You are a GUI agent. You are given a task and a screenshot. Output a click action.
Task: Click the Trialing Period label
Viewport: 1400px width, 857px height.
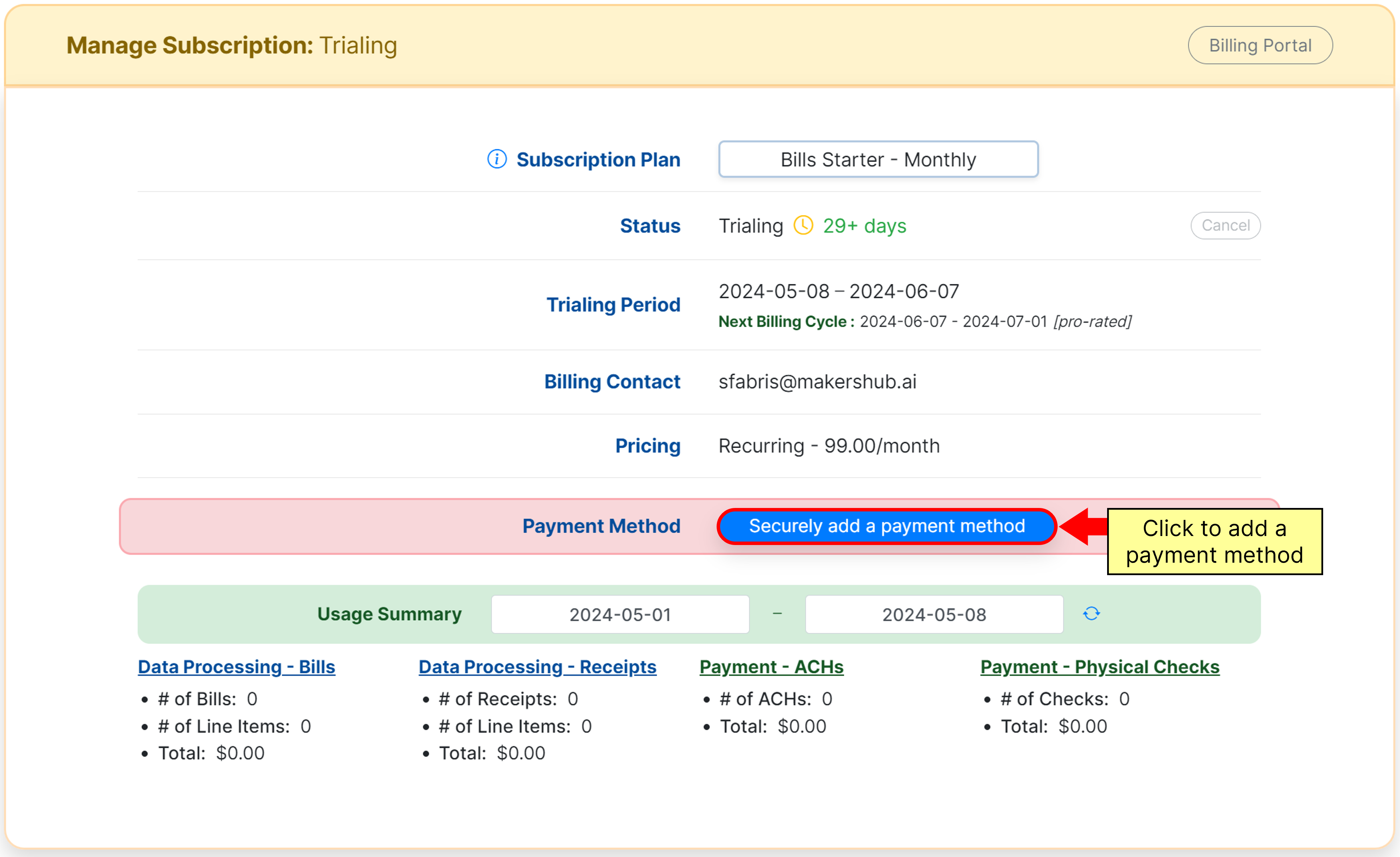[613, 305]
